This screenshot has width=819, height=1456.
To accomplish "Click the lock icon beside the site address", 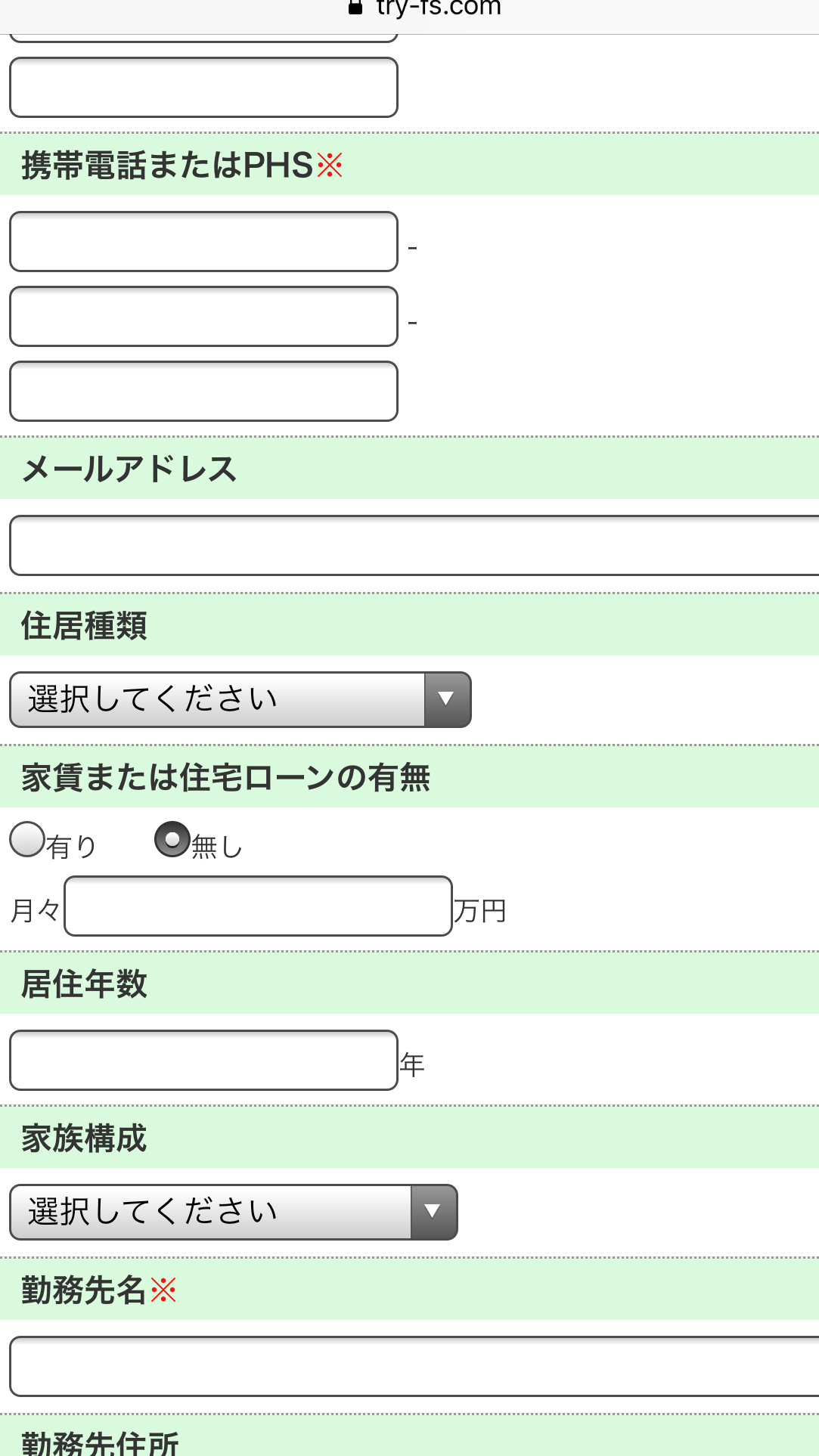I will (x=355, y=8).
